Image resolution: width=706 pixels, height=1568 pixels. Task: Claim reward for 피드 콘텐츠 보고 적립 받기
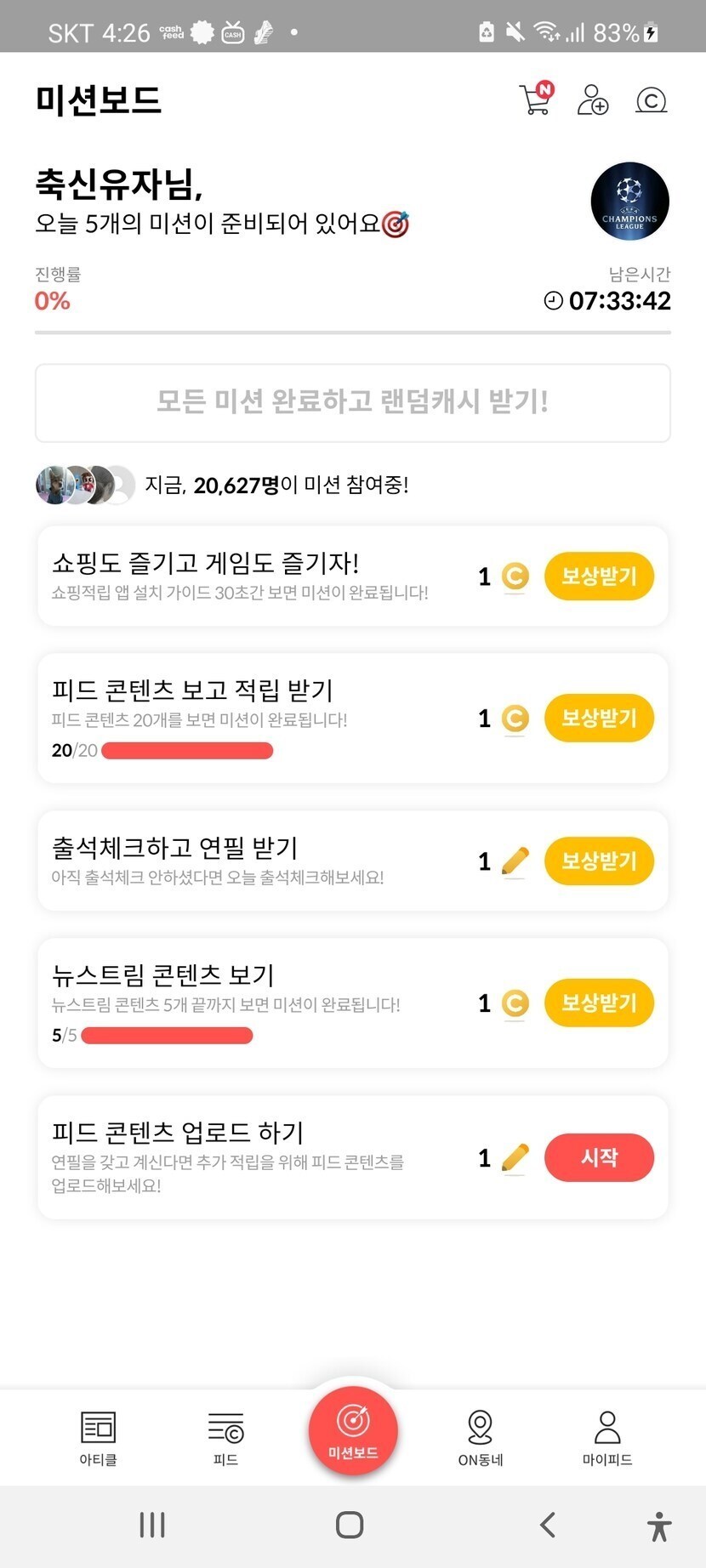(x=599, y=719)
